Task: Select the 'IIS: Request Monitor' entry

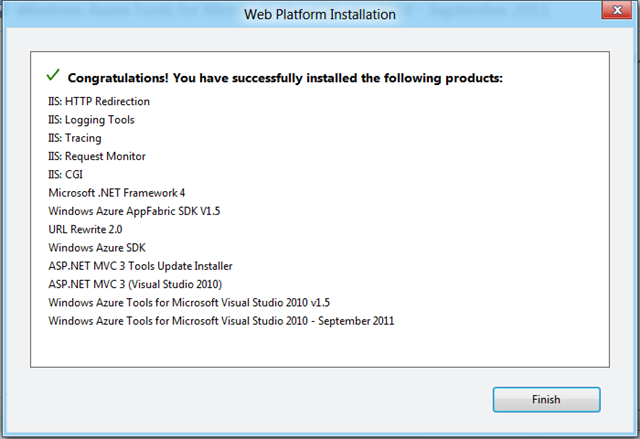Action: click(97, 156)
